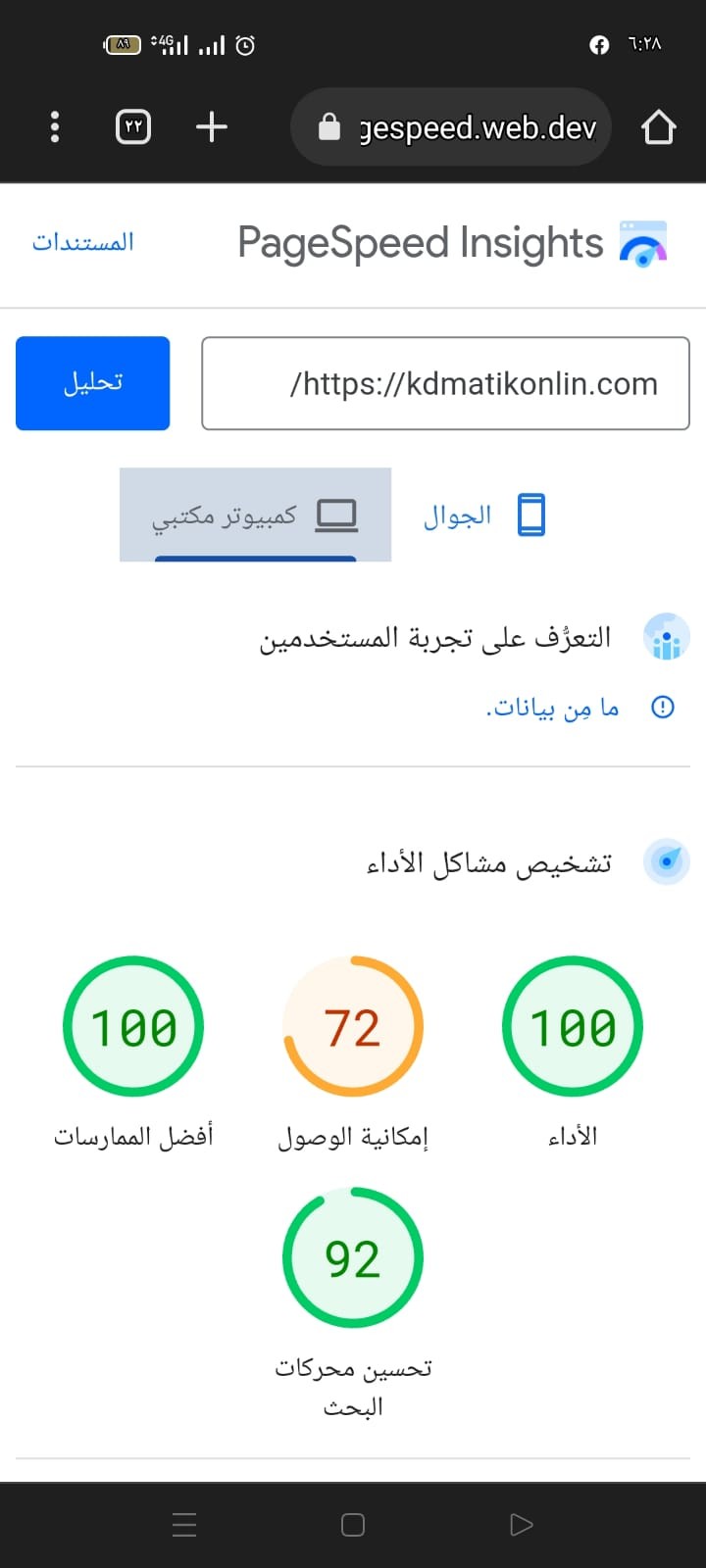Open the الأداء performance score gauge 100
The image size is (706, 1568).
point(573,1027)
